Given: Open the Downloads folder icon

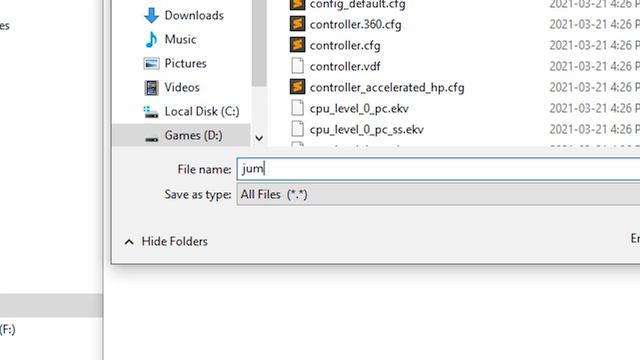Looking at the screenshot, I should pyautogui.click(x=151, y=16).
